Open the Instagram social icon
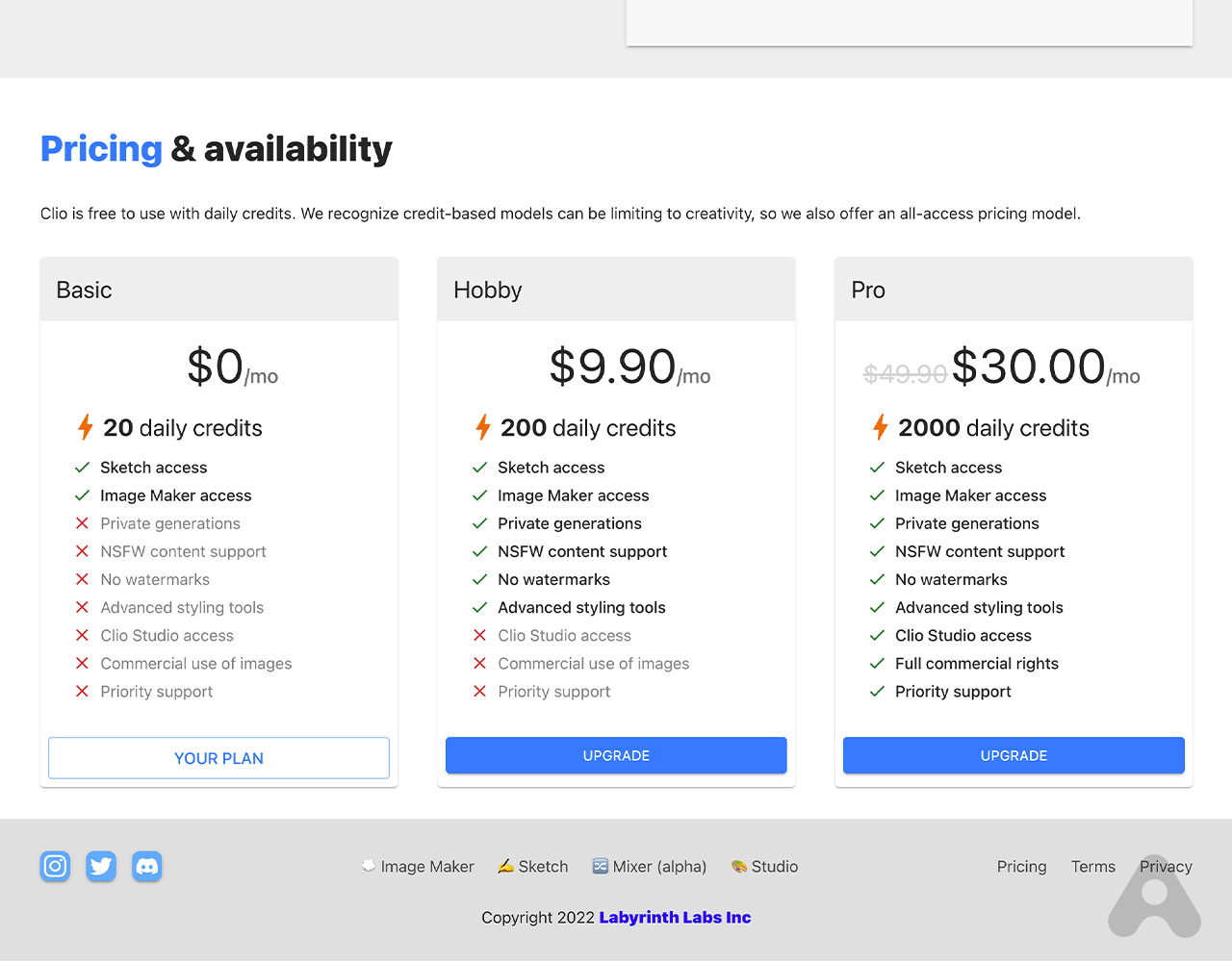1232x962 pixels. point(56,867)
